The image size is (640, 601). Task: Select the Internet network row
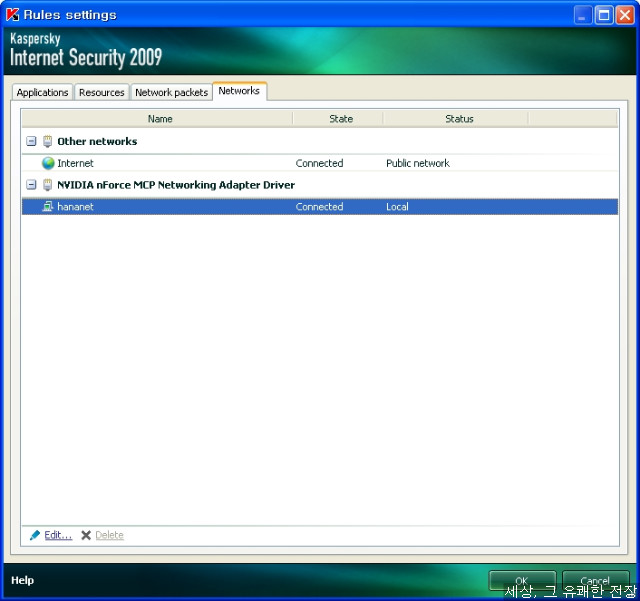pyautogui.click(x=320, y=163)
